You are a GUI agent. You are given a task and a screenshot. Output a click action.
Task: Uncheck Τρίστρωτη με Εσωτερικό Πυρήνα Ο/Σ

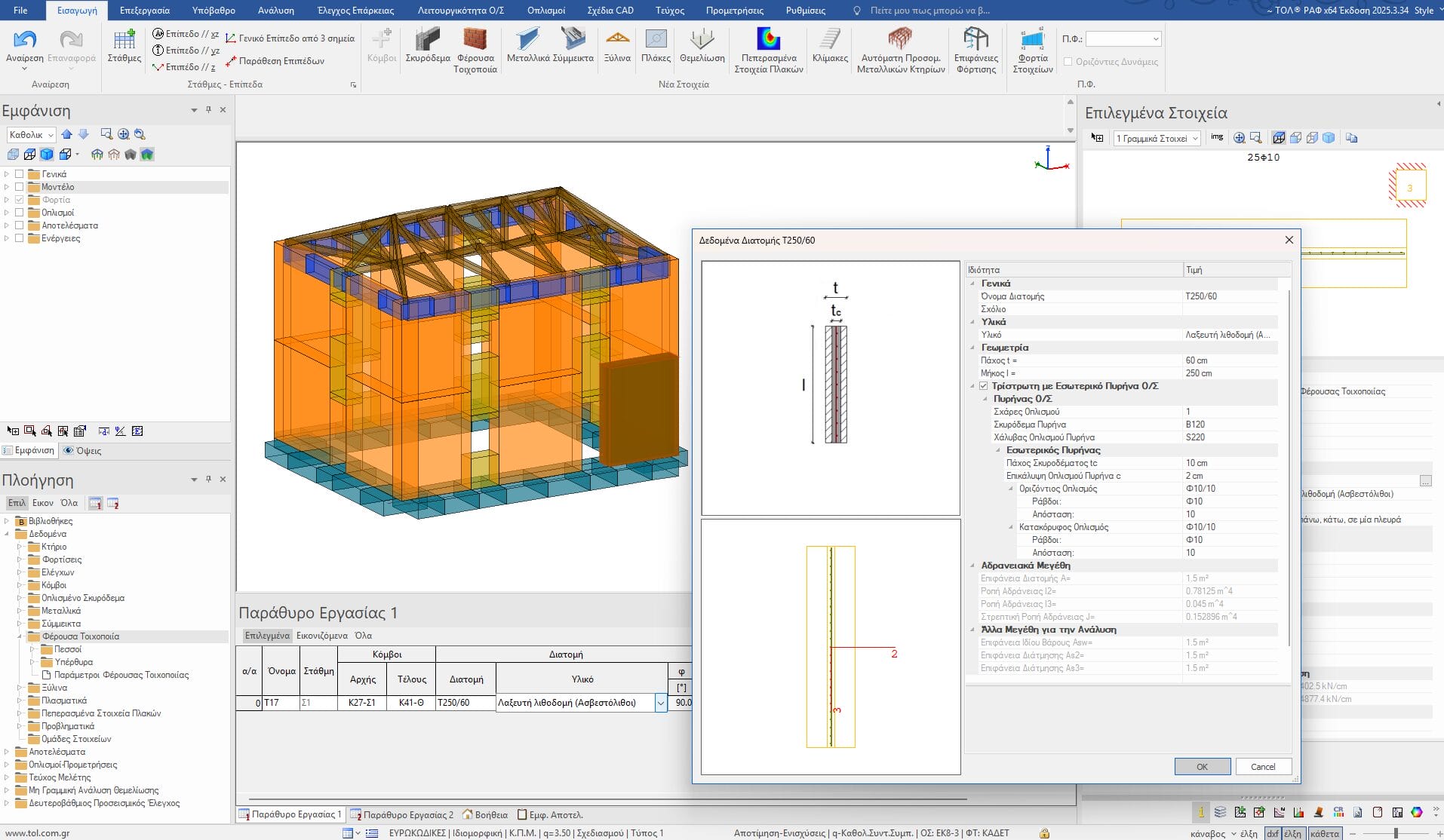(x=984, y=386)
